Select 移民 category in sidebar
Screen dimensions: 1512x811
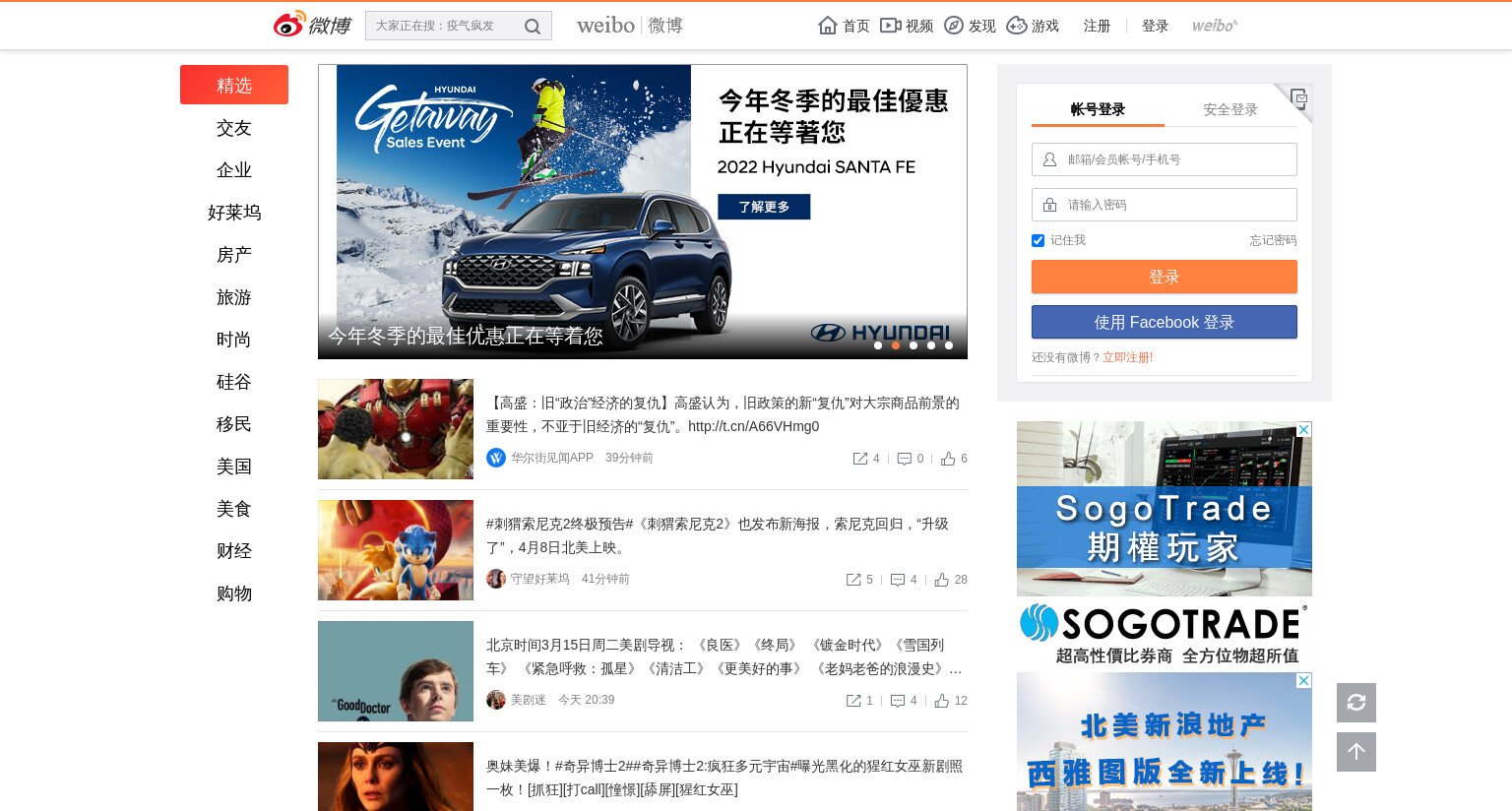pos(234,424)
